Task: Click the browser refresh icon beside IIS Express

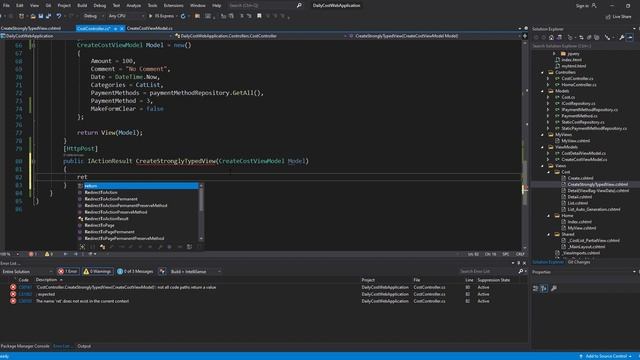Action: [183, 16]
